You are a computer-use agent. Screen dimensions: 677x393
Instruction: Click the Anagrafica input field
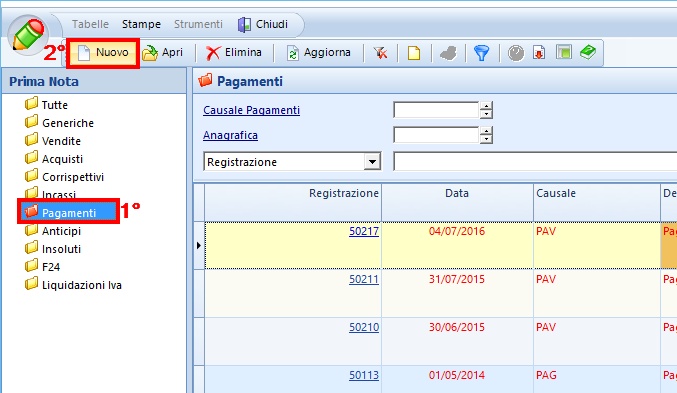pos(436,135)
